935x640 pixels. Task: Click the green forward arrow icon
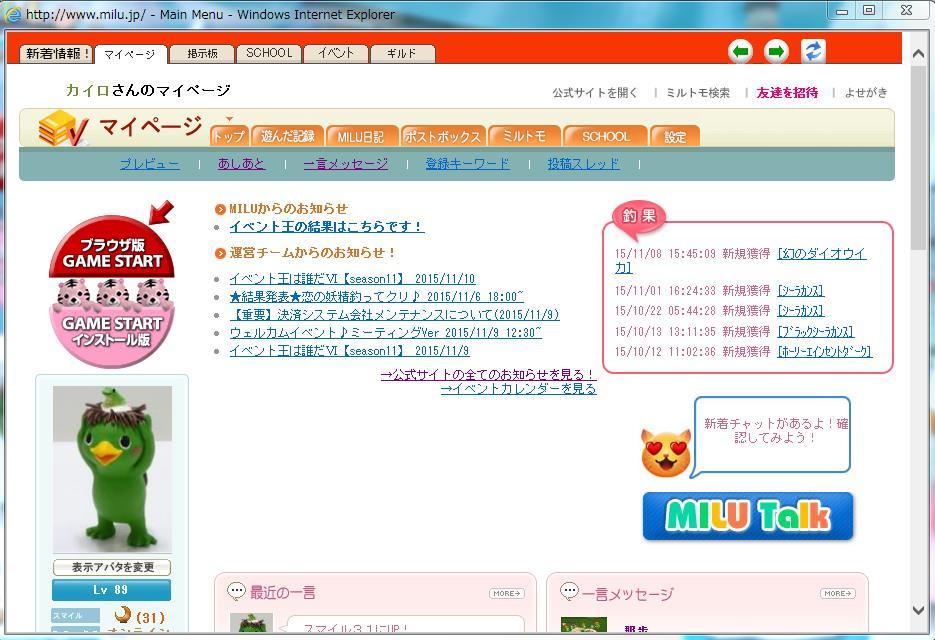[776, 52]
